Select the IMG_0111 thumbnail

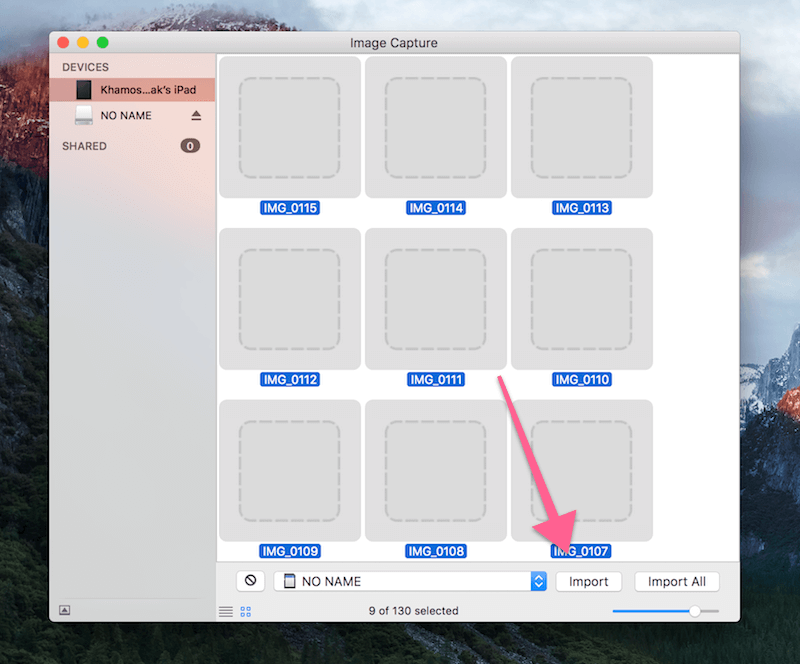click(436, 299)
